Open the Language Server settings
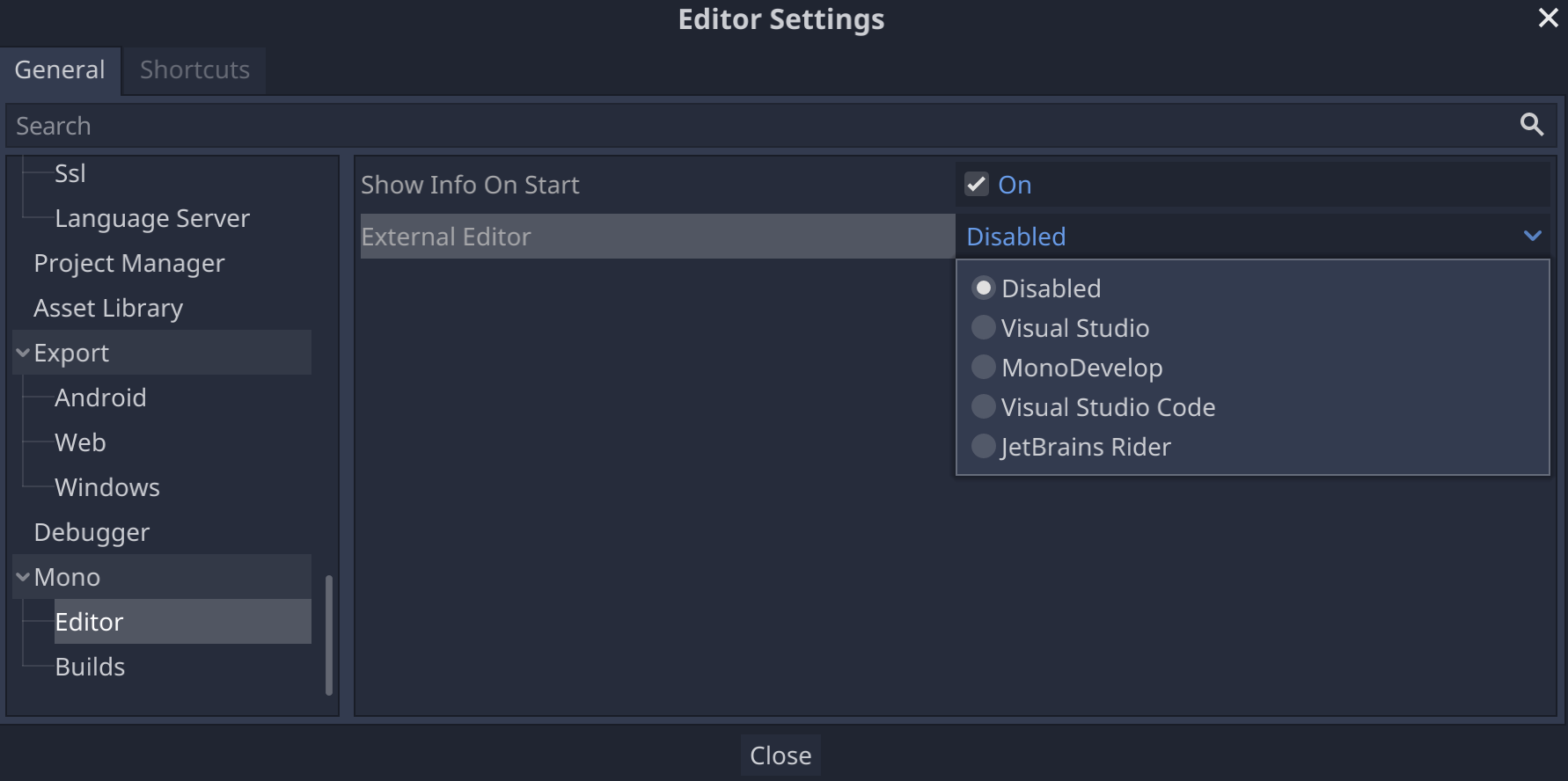The image size is (1568, 781). click(151, 217)
